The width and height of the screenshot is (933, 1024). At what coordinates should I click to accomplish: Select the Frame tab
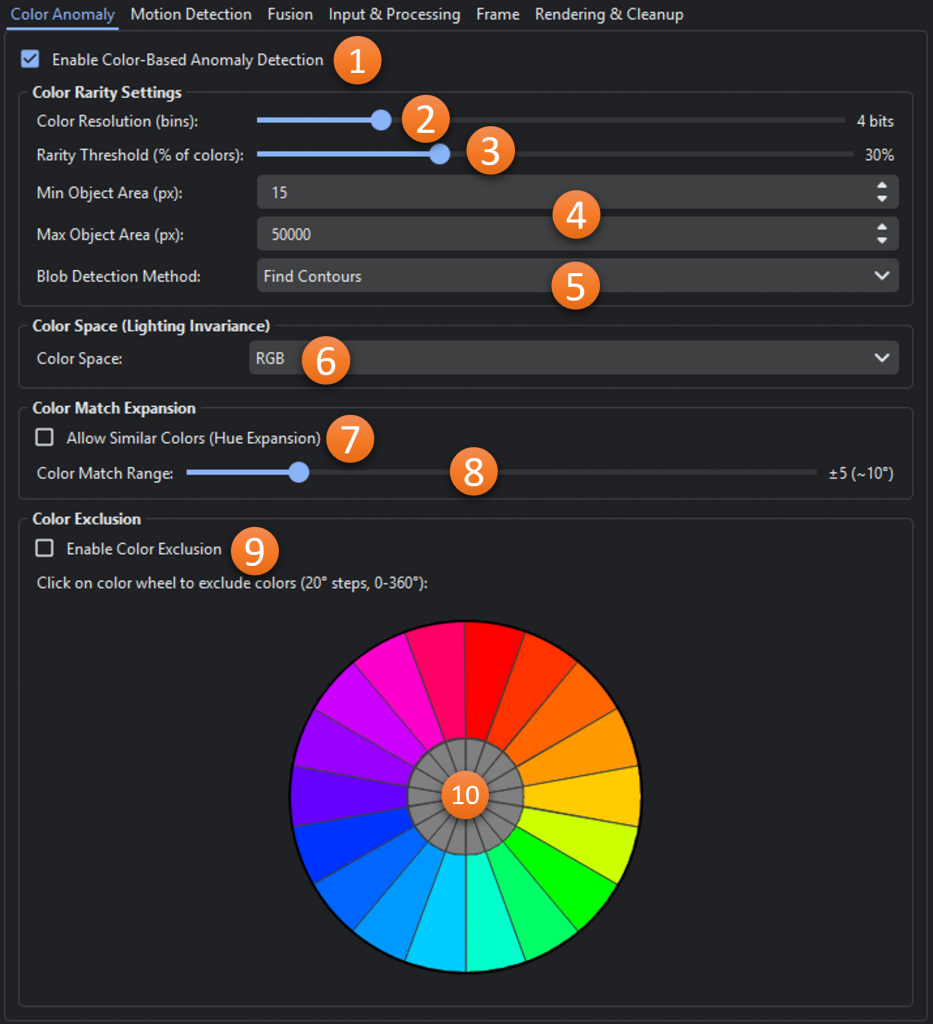tap(497, 14)
